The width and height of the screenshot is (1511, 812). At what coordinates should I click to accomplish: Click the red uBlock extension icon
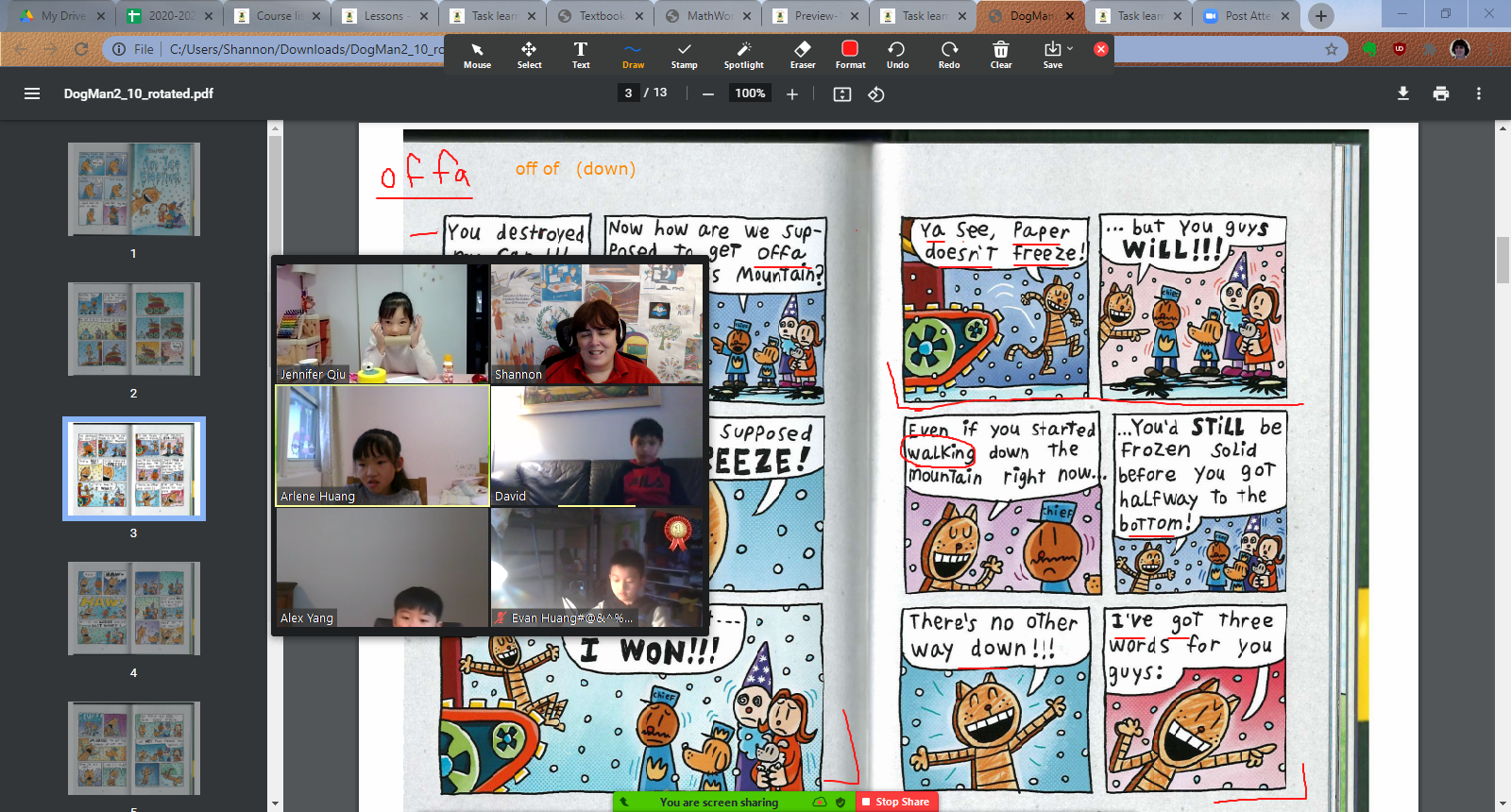pos(1400,49)
